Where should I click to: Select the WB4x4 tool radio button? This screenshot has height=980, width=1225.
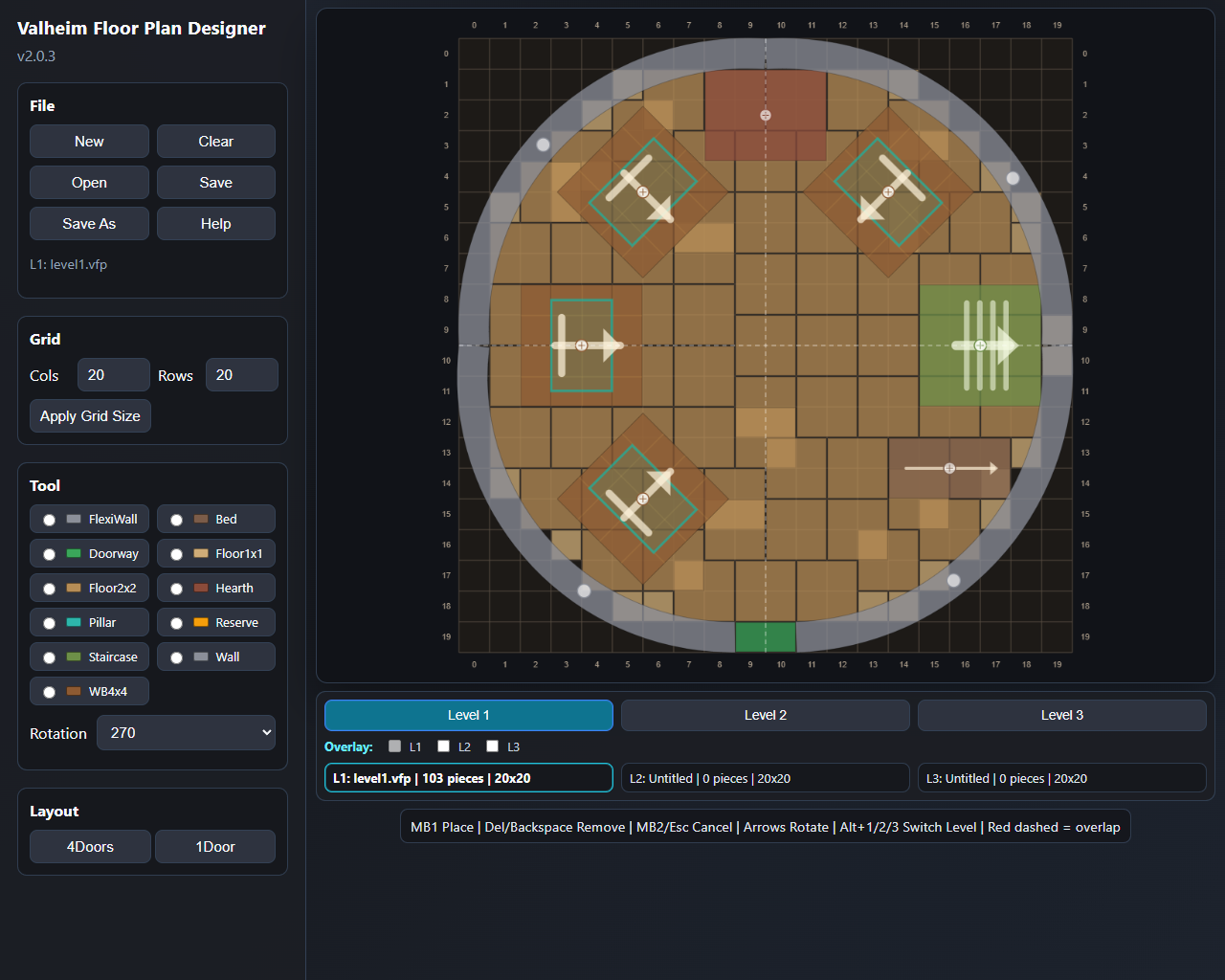point(49,692)
